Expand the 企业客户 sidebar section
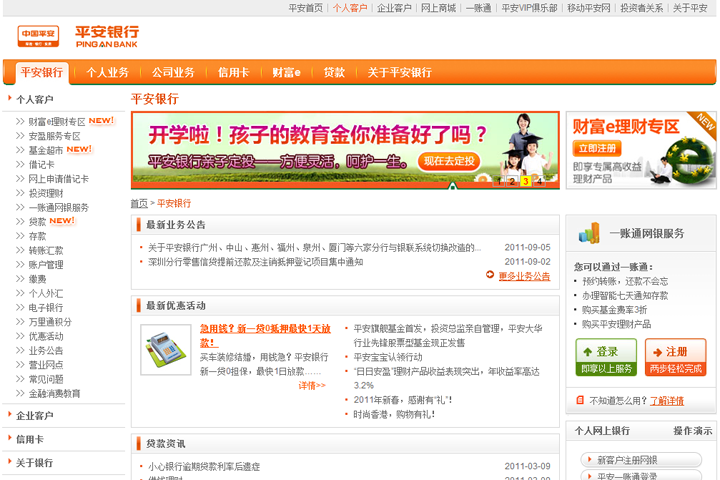The width and height of the screenshot is (720, 480). point(35,415)
